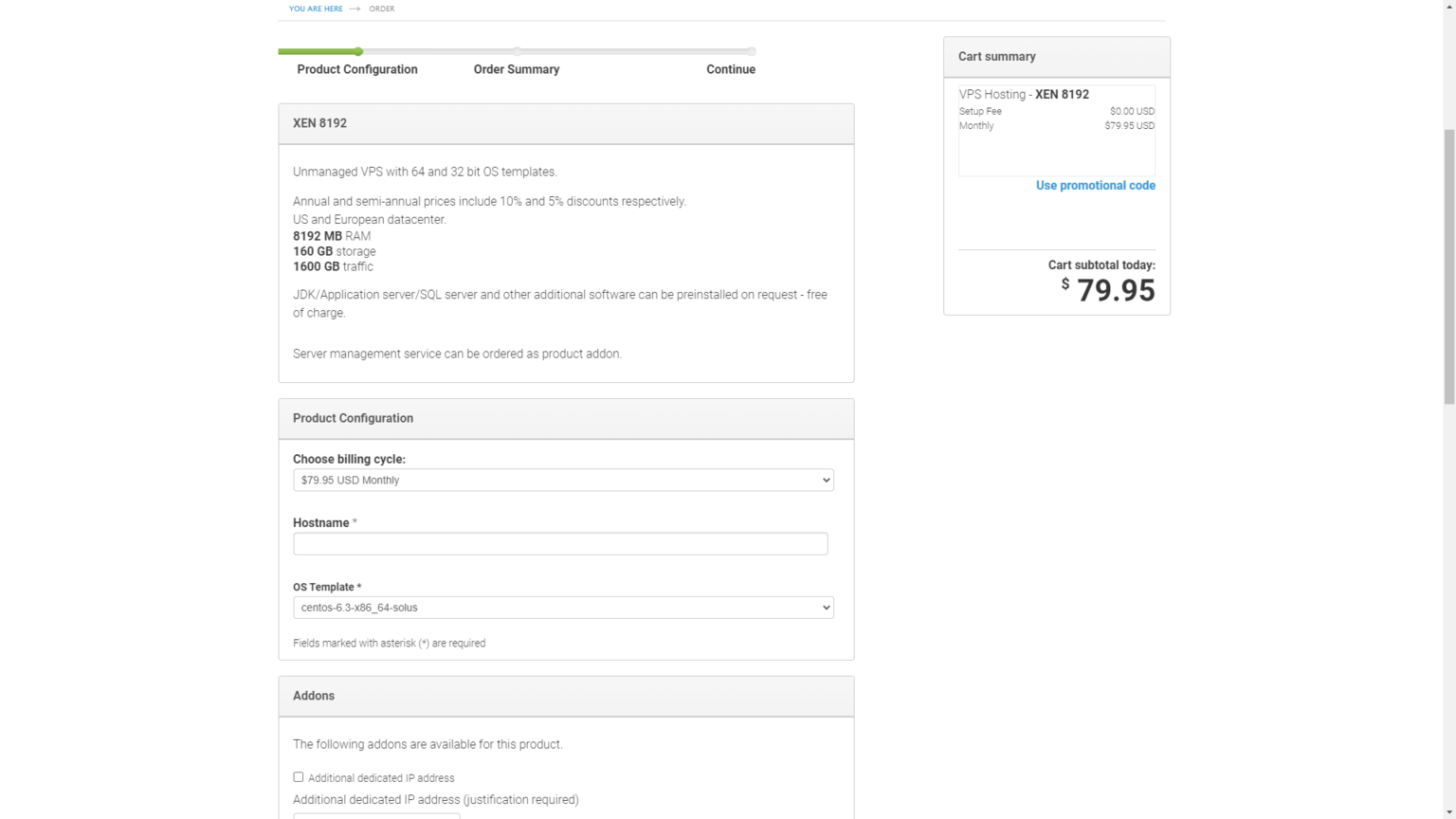Click the Continue step label
Viewport: 1456px width, 819px height.
731,69
